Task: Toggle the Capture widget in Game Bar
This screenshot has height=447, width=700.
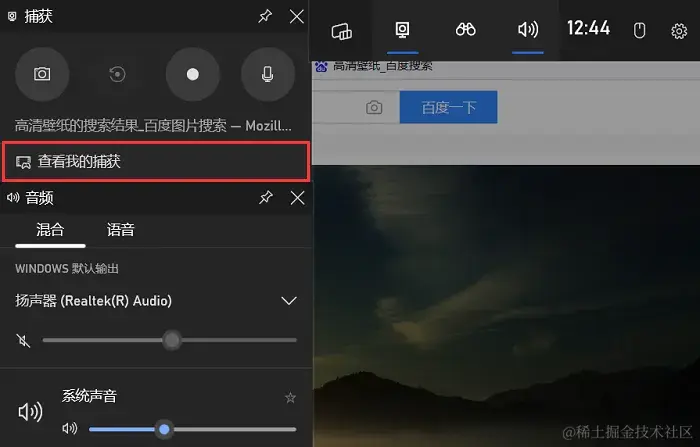Action: tap(402, 30)
